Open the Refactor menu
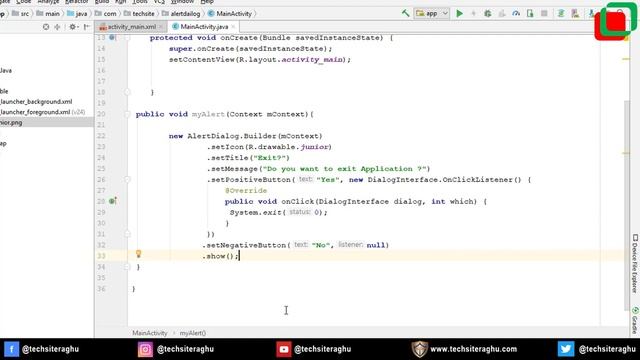Viewport: 640px width, 360px height. [x=77, y=2]
